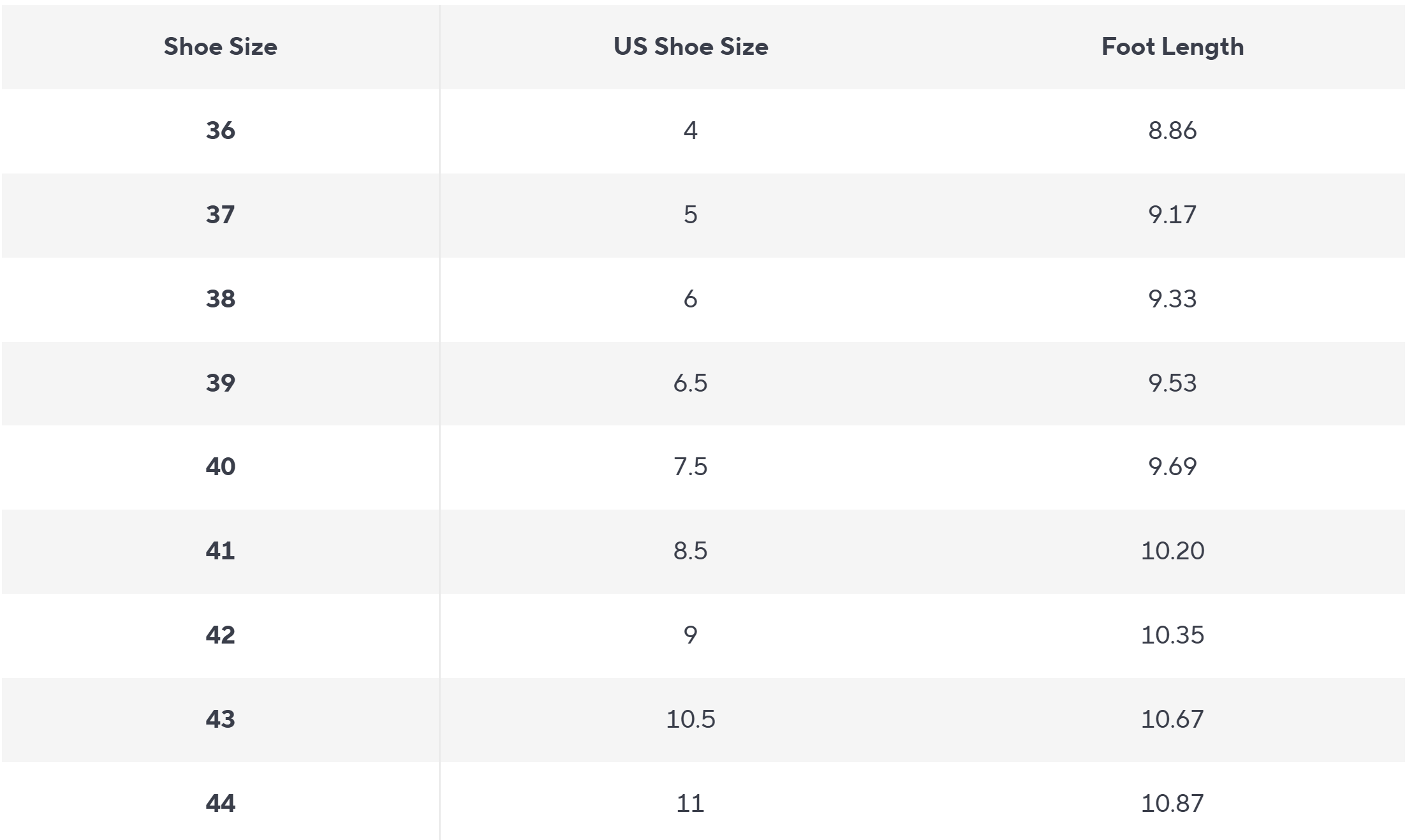Click US shoe size 7.5 value
The width and height of the screenshot is (1414, 840).
690,467
